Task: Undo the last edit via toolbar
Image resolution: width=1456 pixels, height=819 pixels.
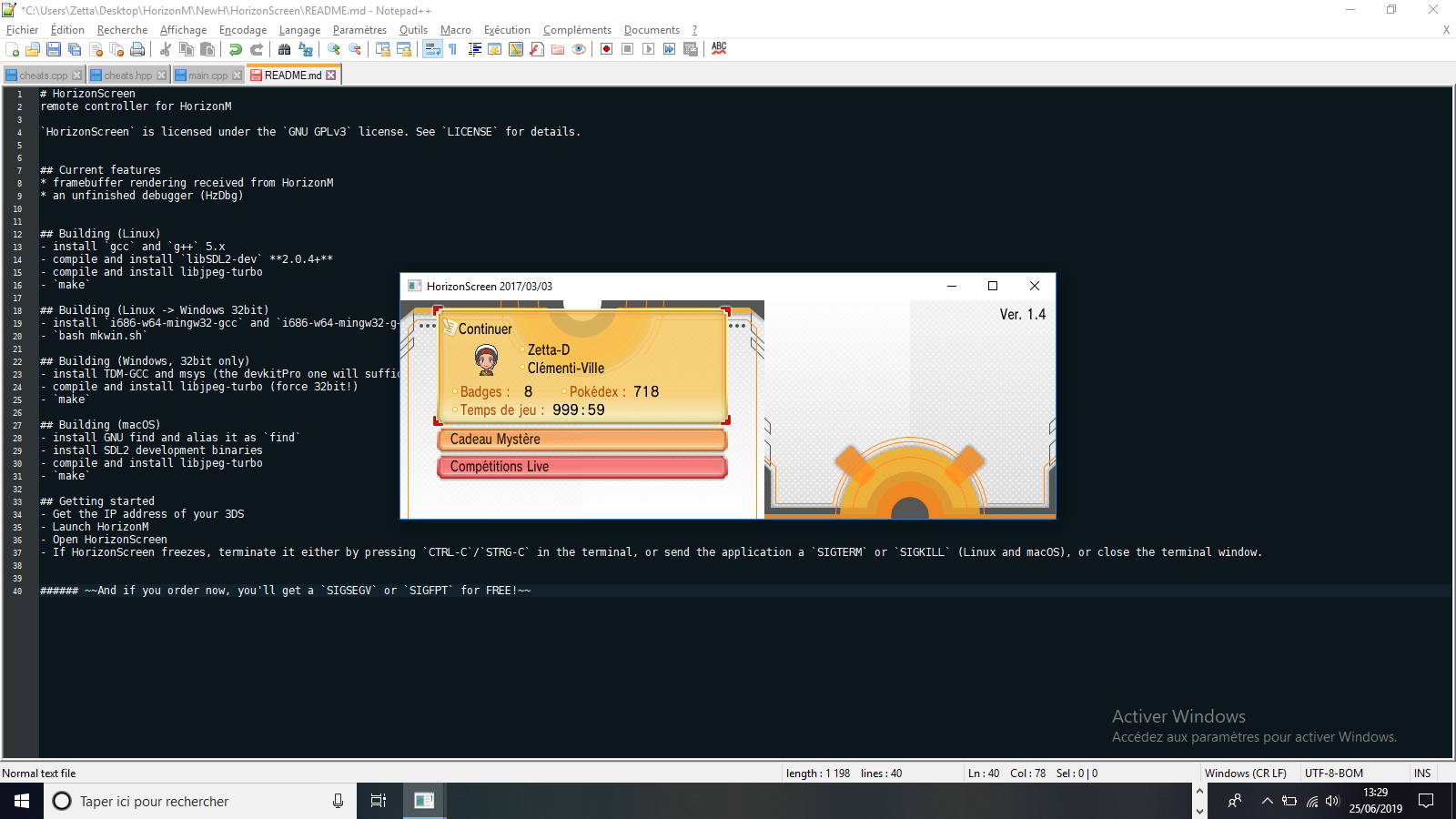Action: pyautogui.click(x=236, y=49)
